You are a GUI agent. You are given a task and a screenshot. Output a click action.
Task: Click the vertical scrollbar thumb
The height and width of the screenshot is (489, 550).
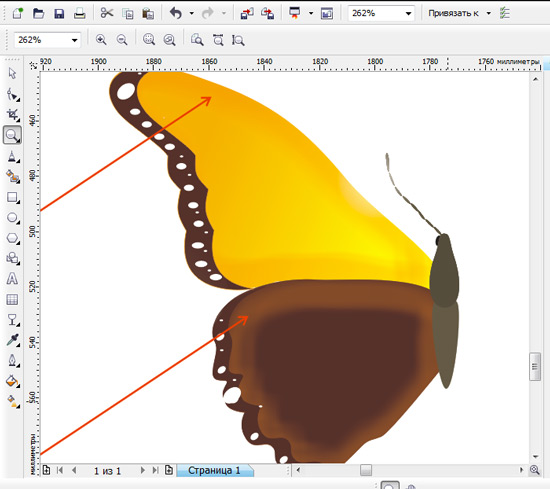(x=535, y=367)
